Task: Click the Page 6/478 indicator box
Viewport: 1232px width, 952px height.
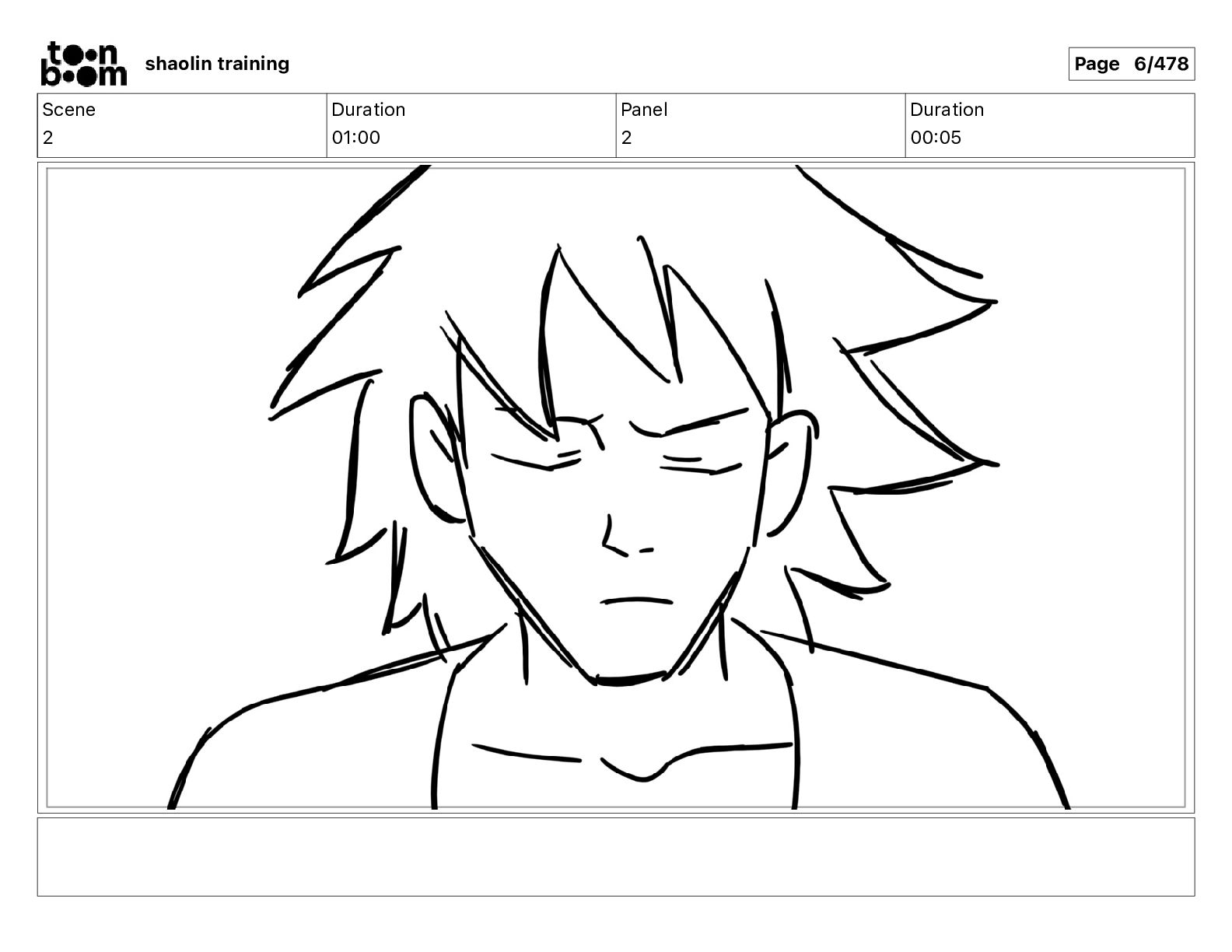Action: point(1131,64)
